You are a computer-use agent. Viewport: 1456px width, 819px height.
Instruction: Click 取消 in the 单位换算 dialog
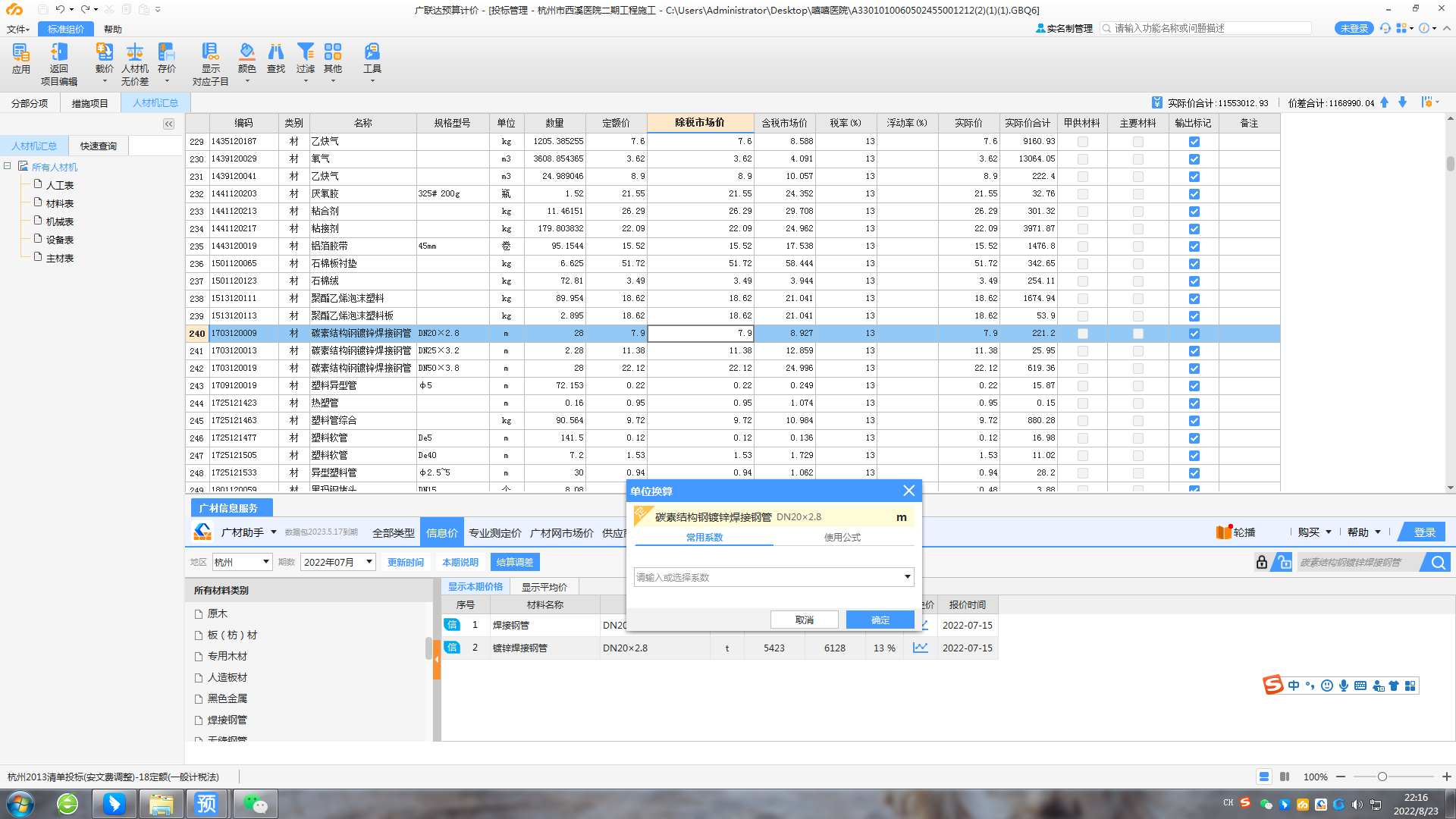pos(804,620)
